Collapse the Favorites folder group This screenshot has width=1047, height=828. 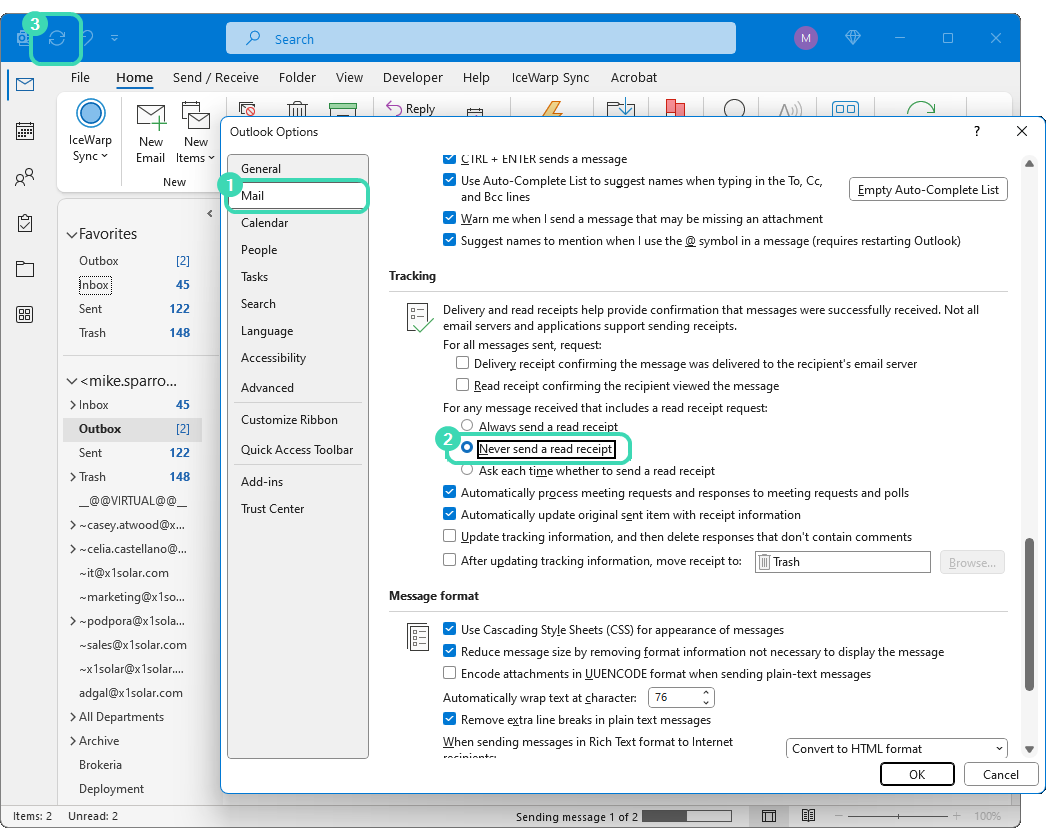coord(71,235)
